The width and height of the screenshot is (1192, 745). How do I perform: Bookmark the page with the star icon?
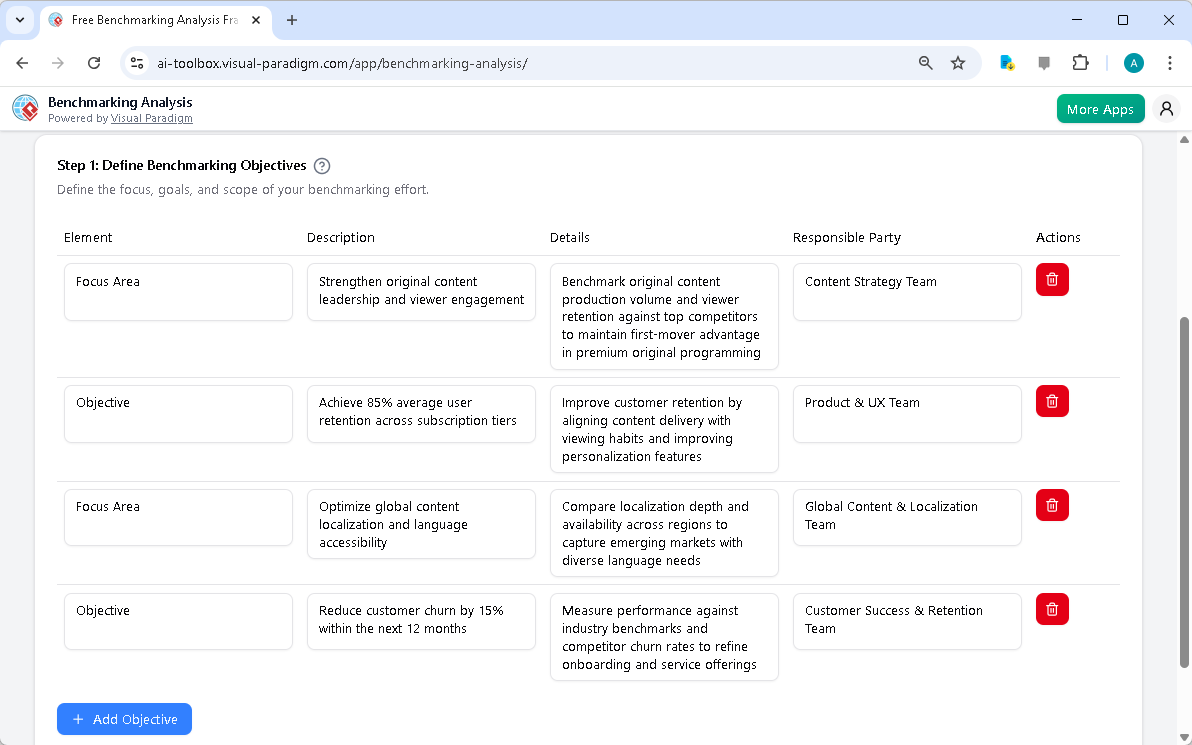point(958,62)
